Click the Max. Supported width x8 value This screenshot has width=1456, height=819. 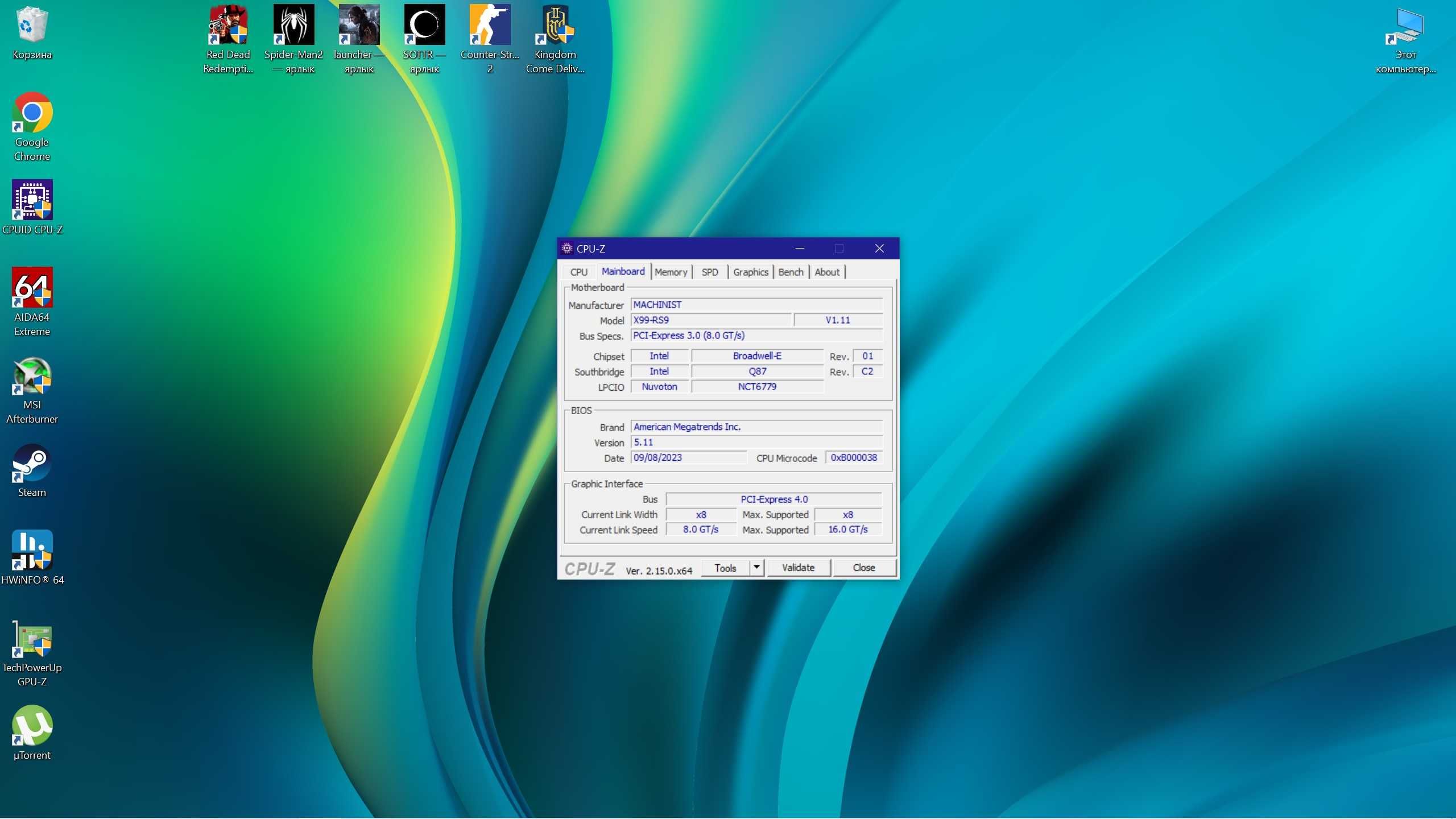click(x=848, y=515)
